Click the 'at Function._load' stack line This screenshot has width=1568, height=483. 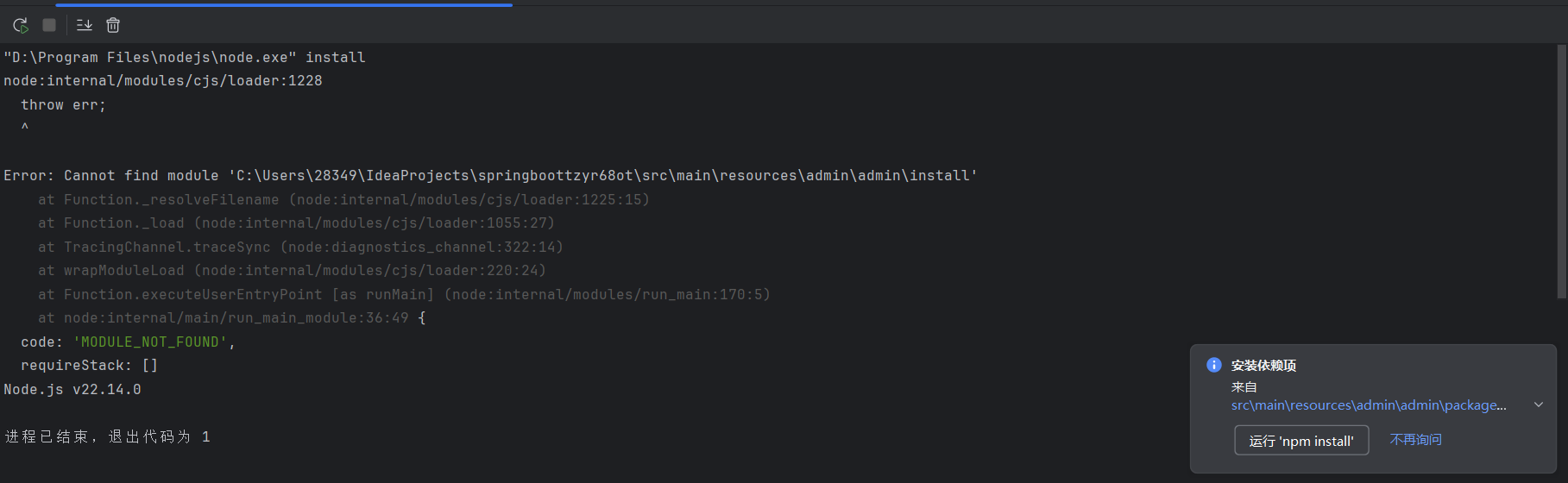[296, 223]
